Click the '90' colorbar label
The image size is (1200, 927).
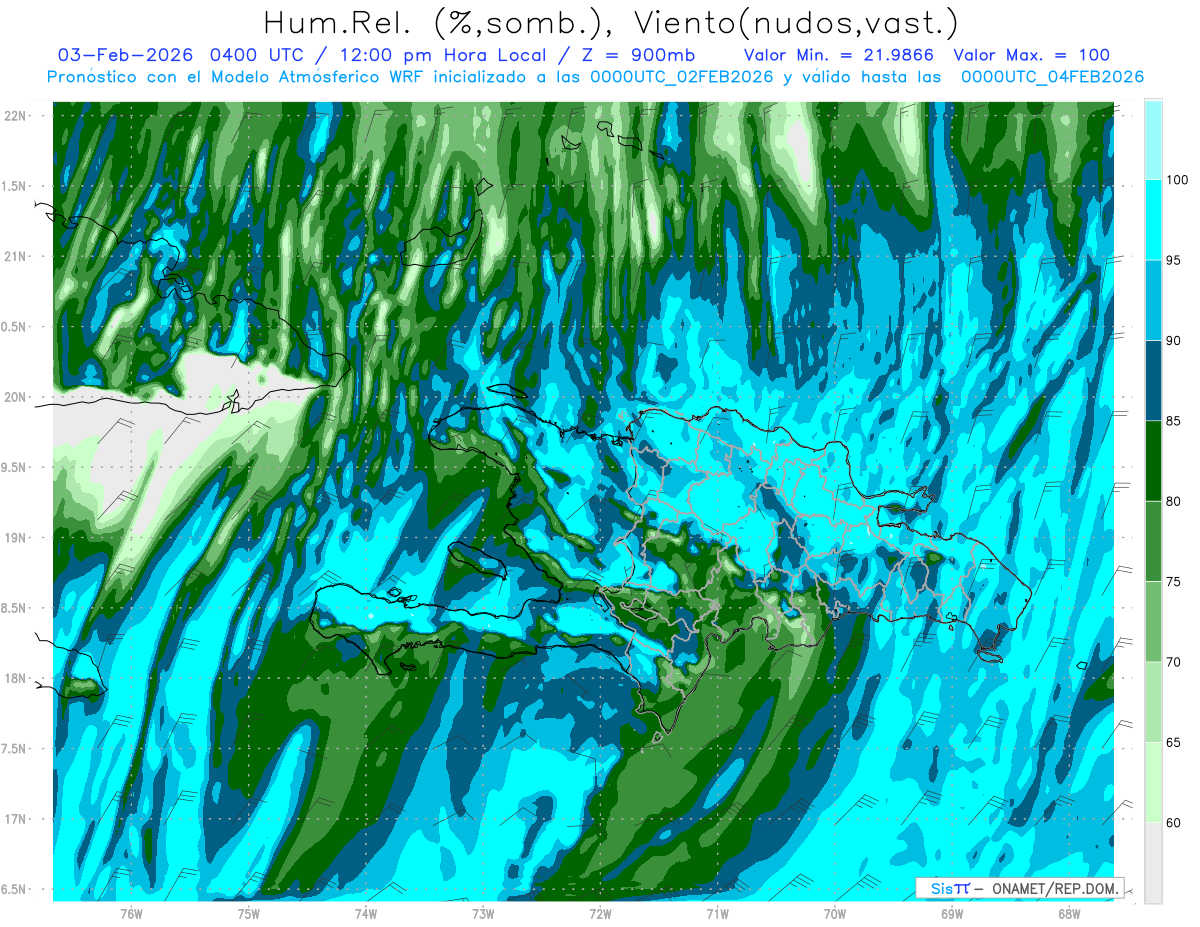1175,341
